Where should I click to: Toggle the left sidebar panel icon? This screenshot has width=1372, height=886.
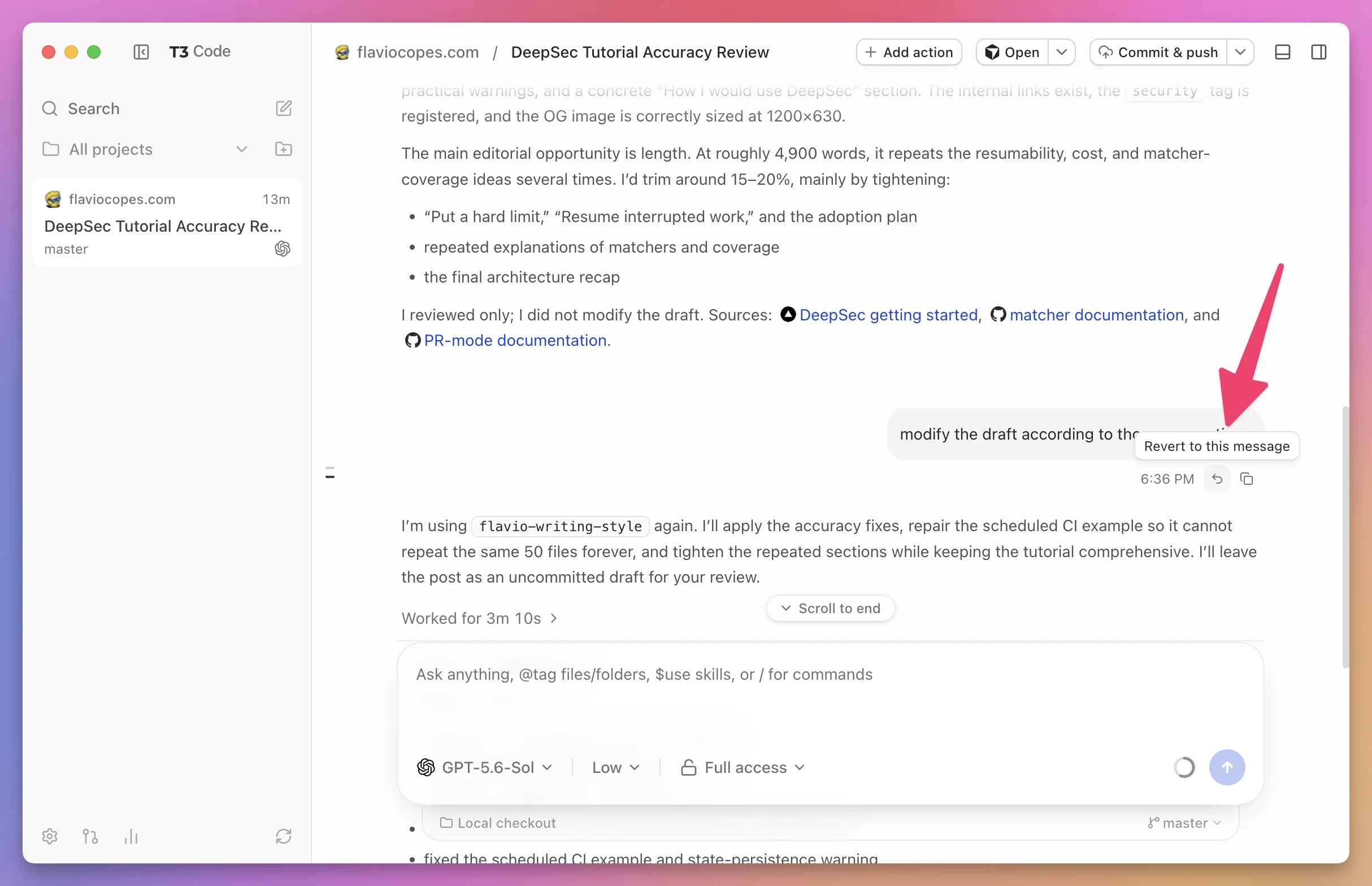pyautogui.click(x=141, y=52)
